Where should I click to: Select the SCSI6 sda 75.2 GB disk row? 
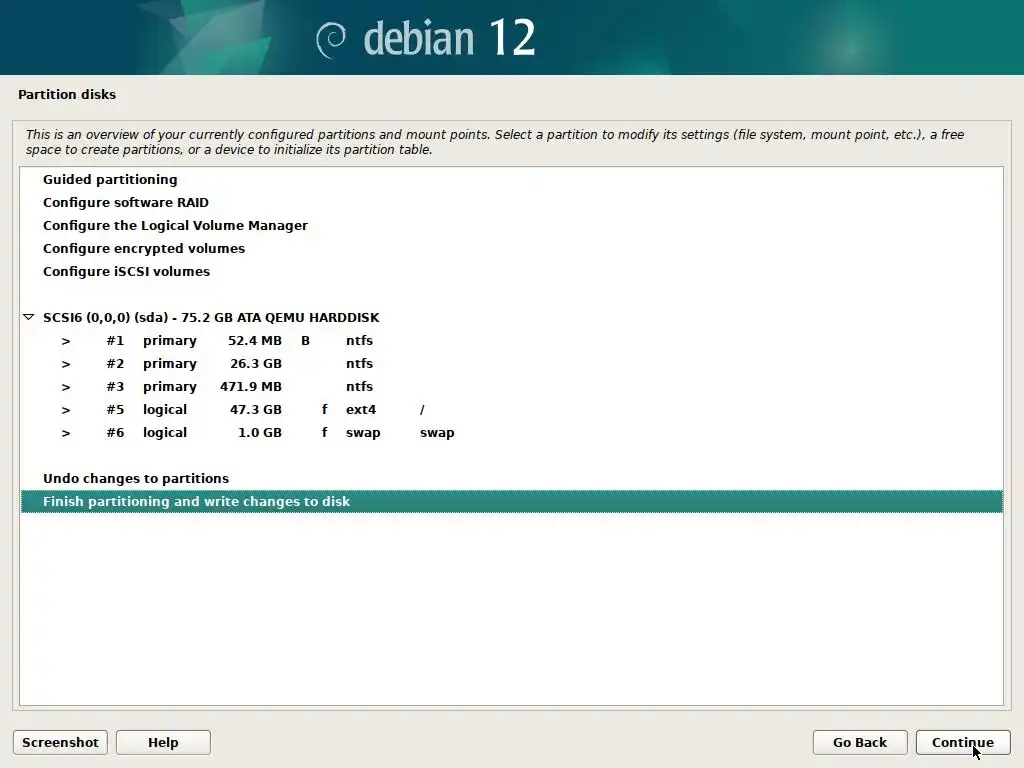click(511, 317)
